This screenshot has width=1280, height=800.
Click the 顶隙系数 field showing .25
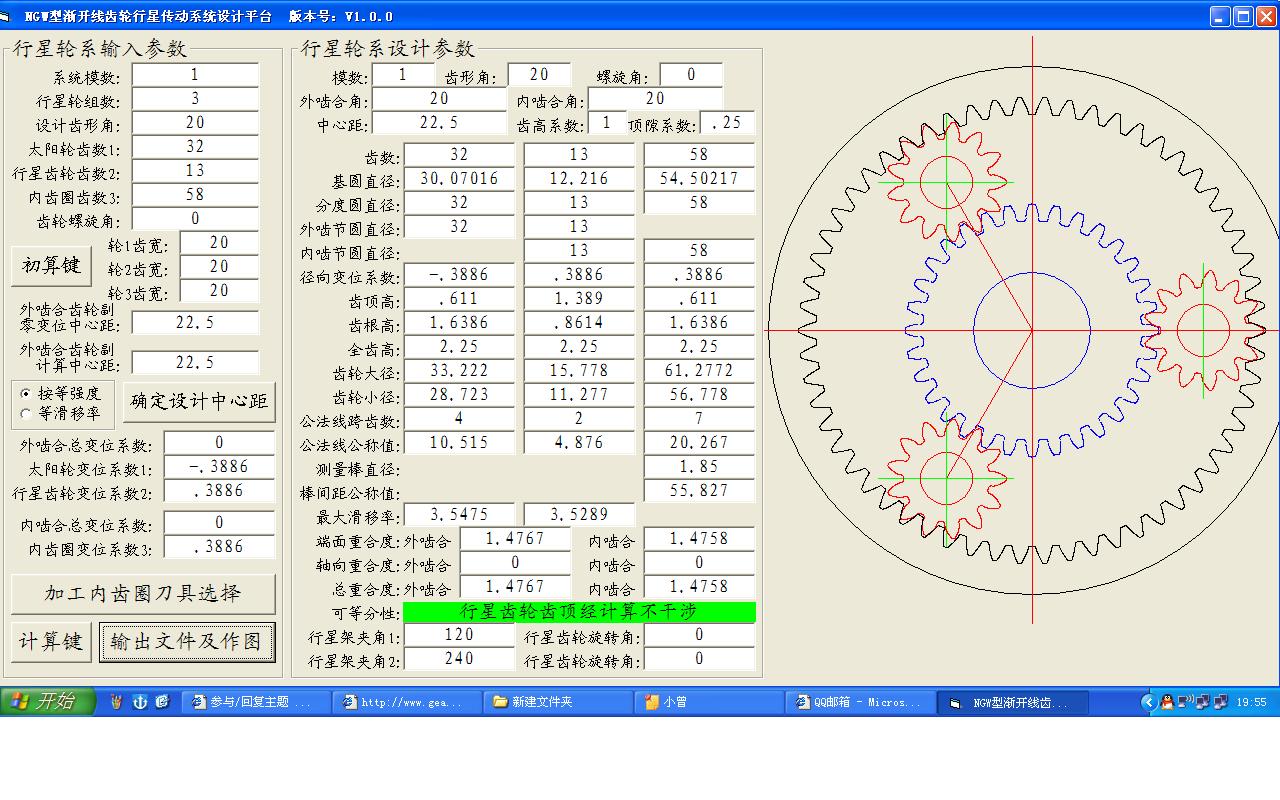click(x=727, y=122)
